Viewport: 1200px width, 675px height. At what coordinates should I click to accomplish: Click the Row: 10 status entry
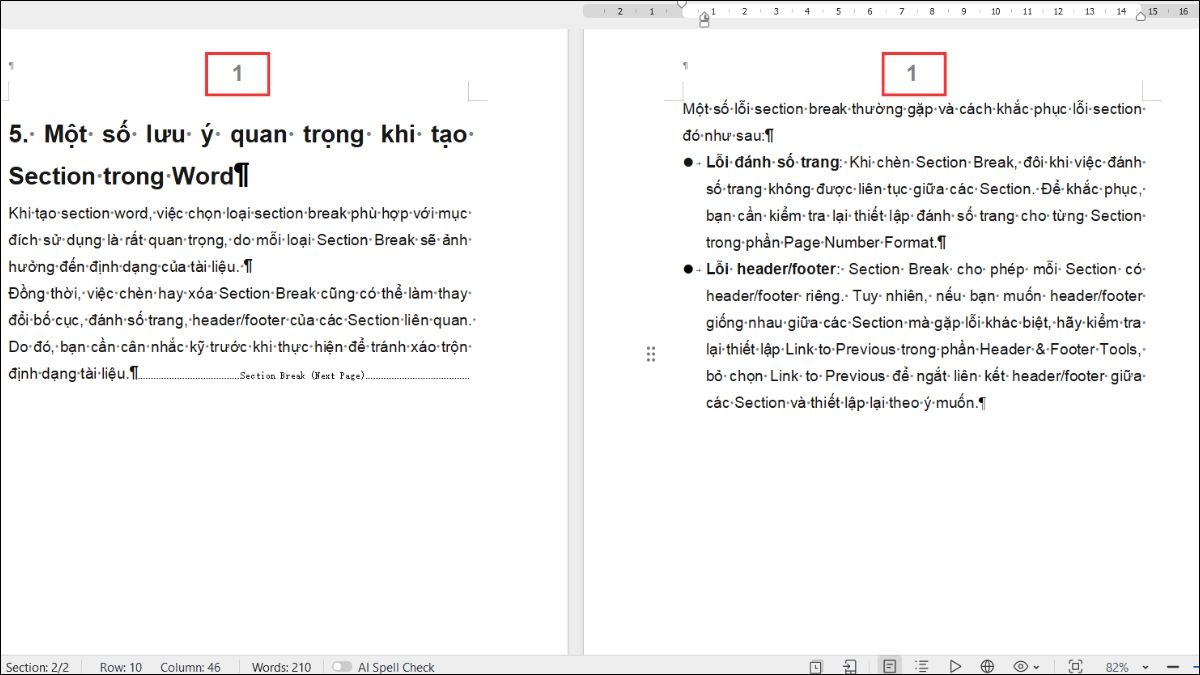pyautogui.click(x=121, y=667)
